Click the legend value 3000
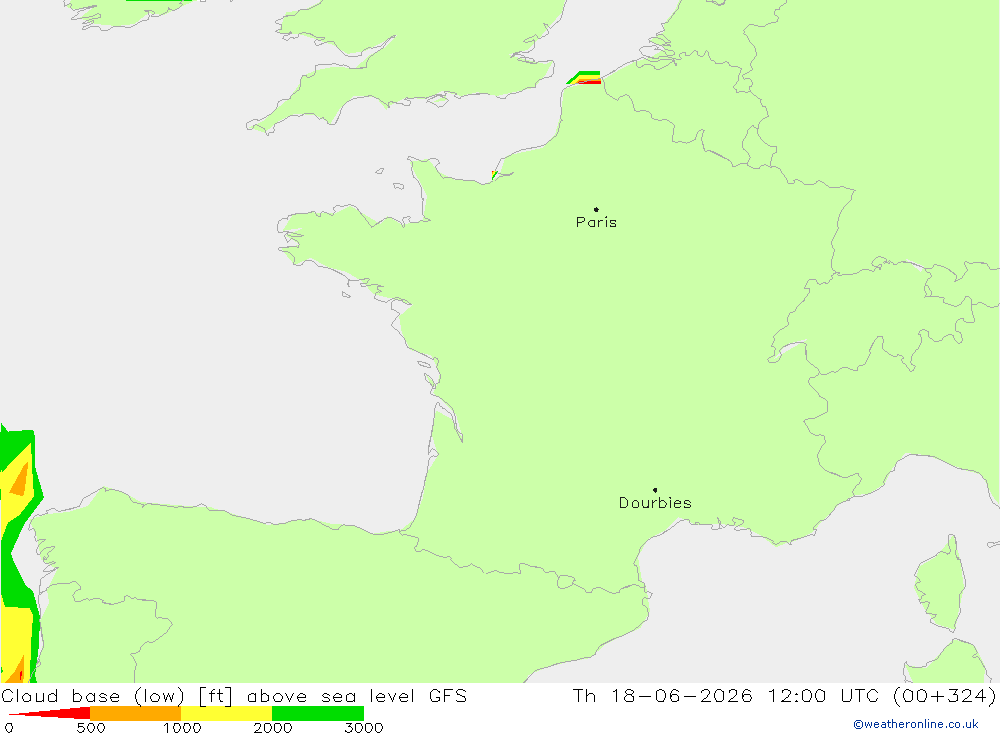 tap(364, 727)
